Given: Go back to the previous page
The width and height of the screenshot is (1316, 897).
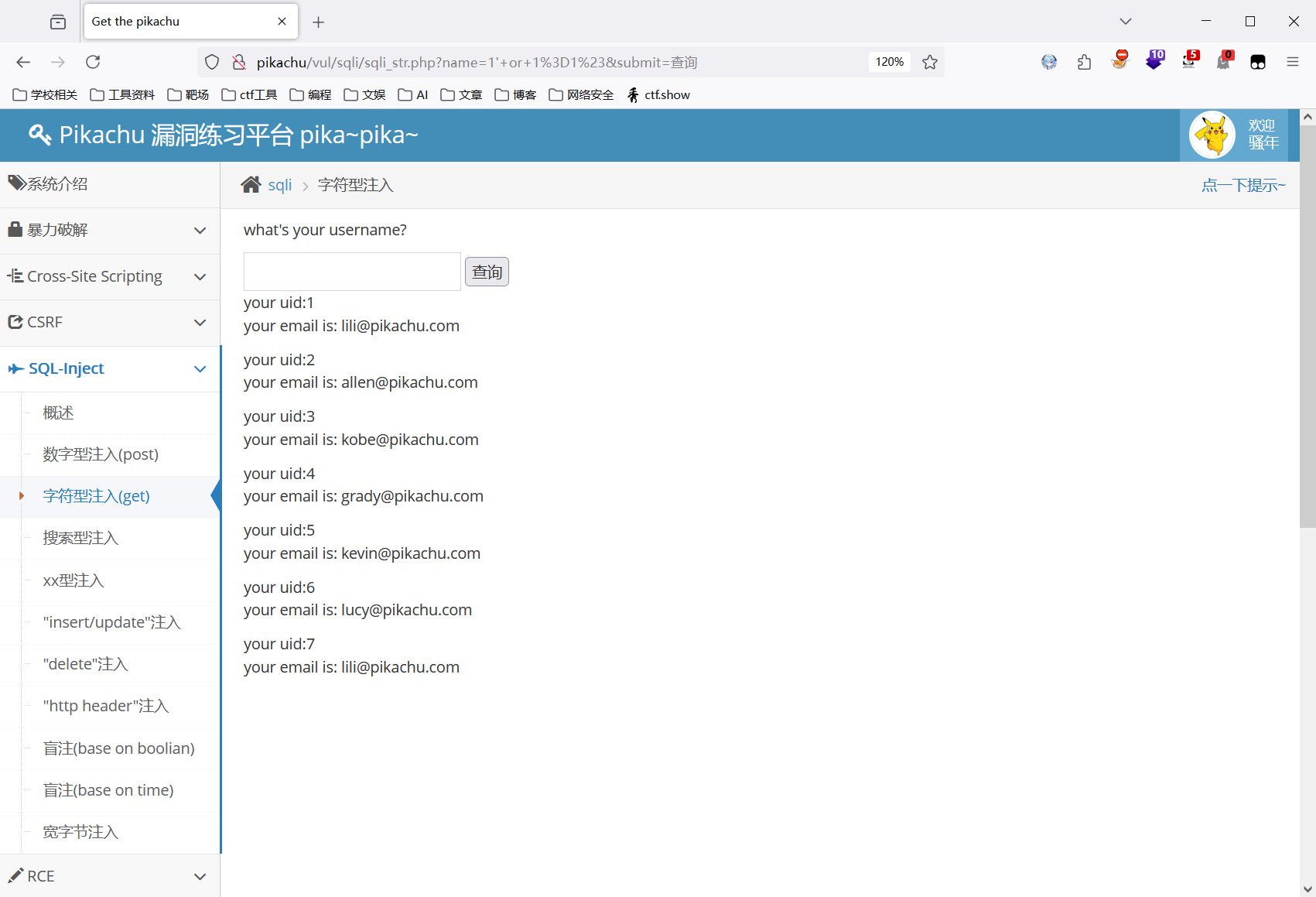Looking at the screenshot, I should tap(23, 62).
